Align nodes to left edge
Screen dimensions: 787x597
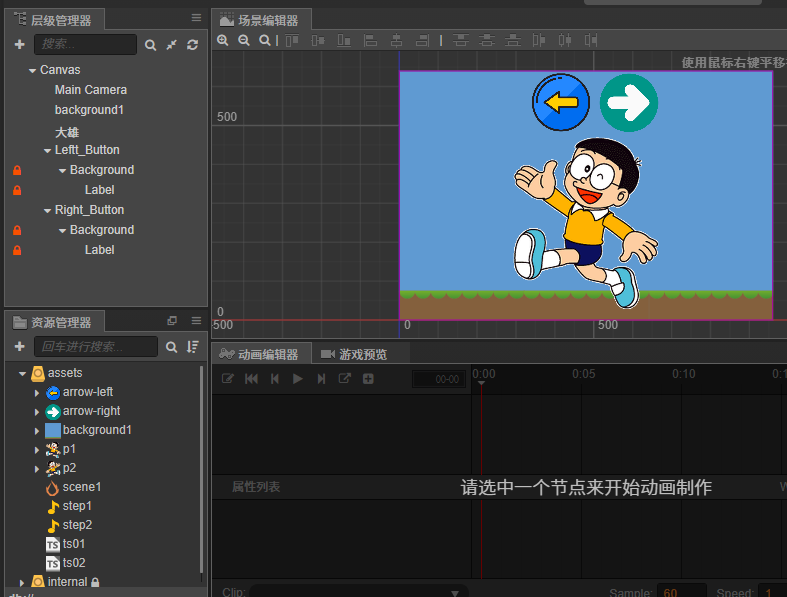pyautogui.click(x=370, y=41)
